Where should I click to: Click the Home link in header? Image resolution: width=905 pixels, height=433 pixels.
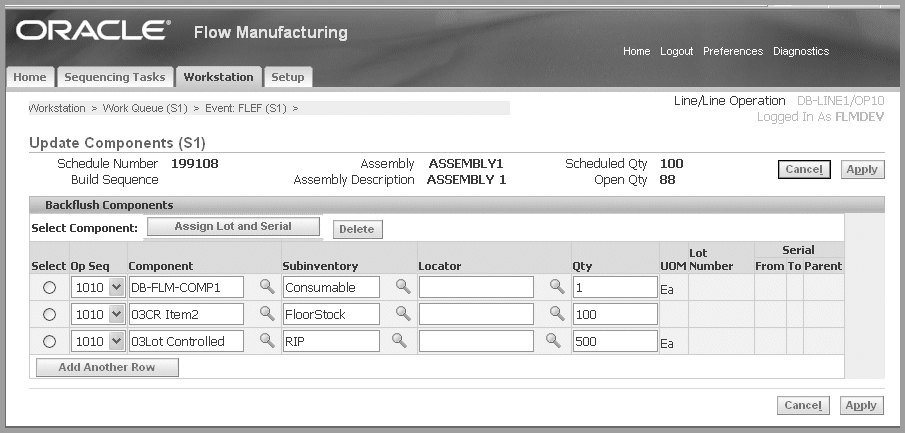tap(637, 51)
